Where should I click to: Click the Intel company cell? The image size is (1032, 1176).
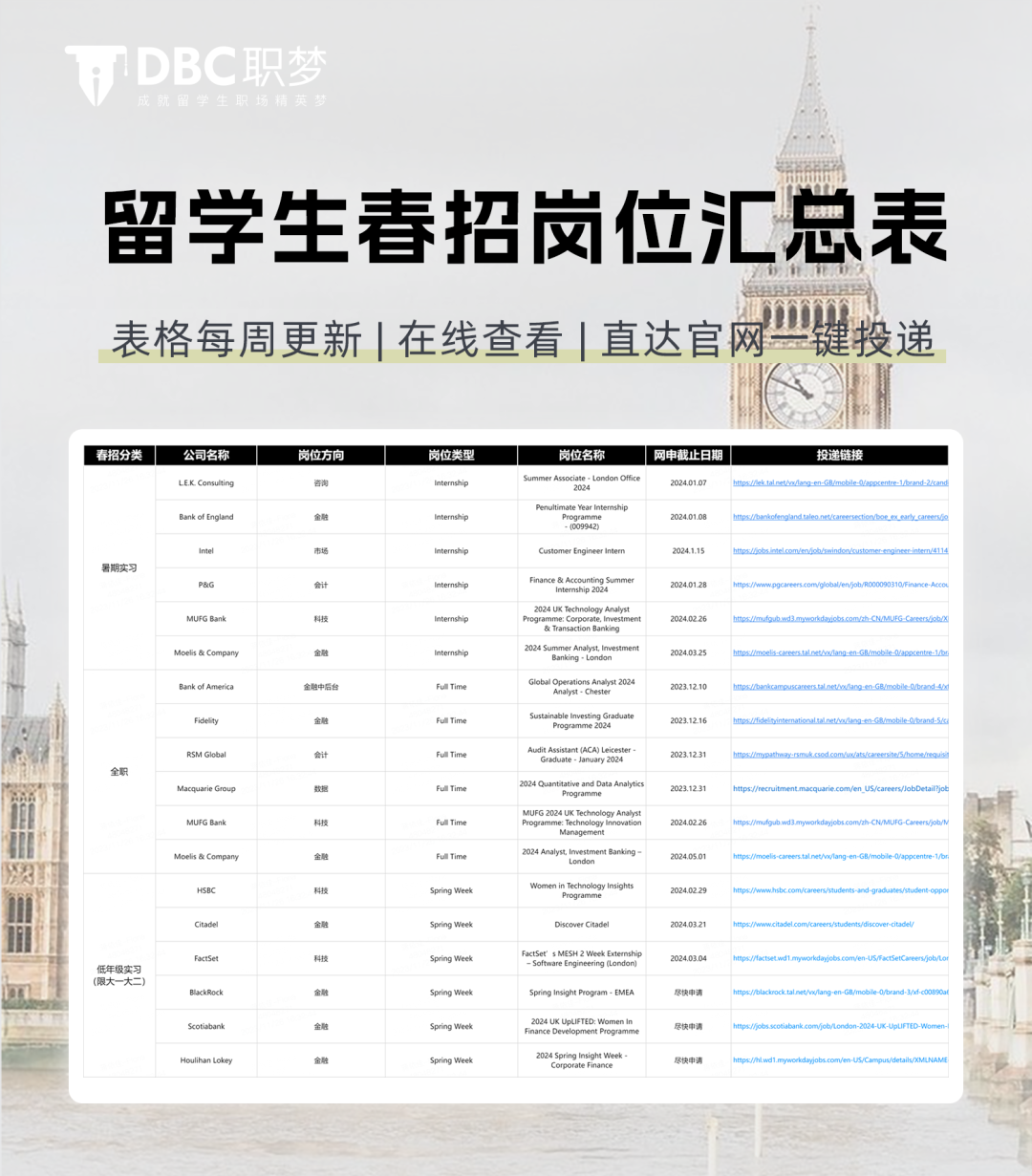click(x=206, y=551)
